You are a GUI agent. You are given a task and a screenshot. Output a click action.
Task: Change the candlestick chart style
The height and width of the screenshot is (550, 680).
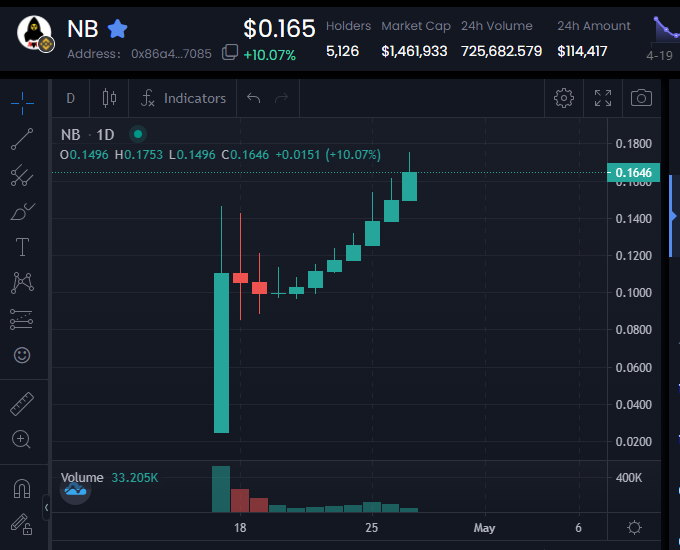coord(109,98)
